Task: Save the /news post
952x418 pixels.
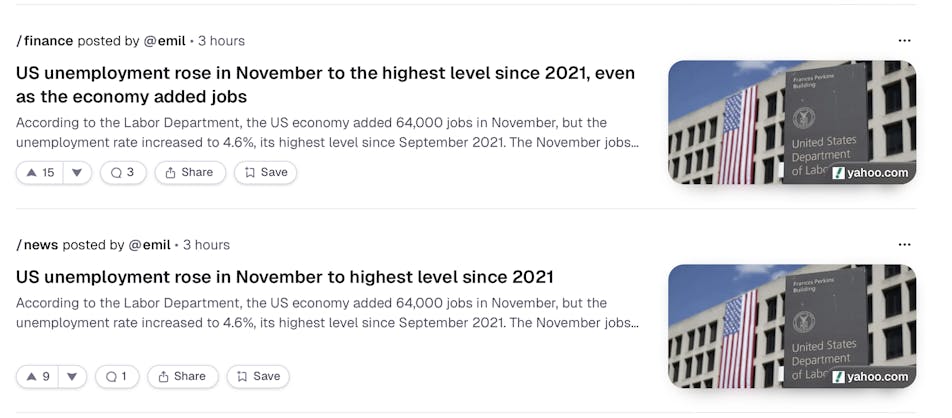Action: (258, 376)
